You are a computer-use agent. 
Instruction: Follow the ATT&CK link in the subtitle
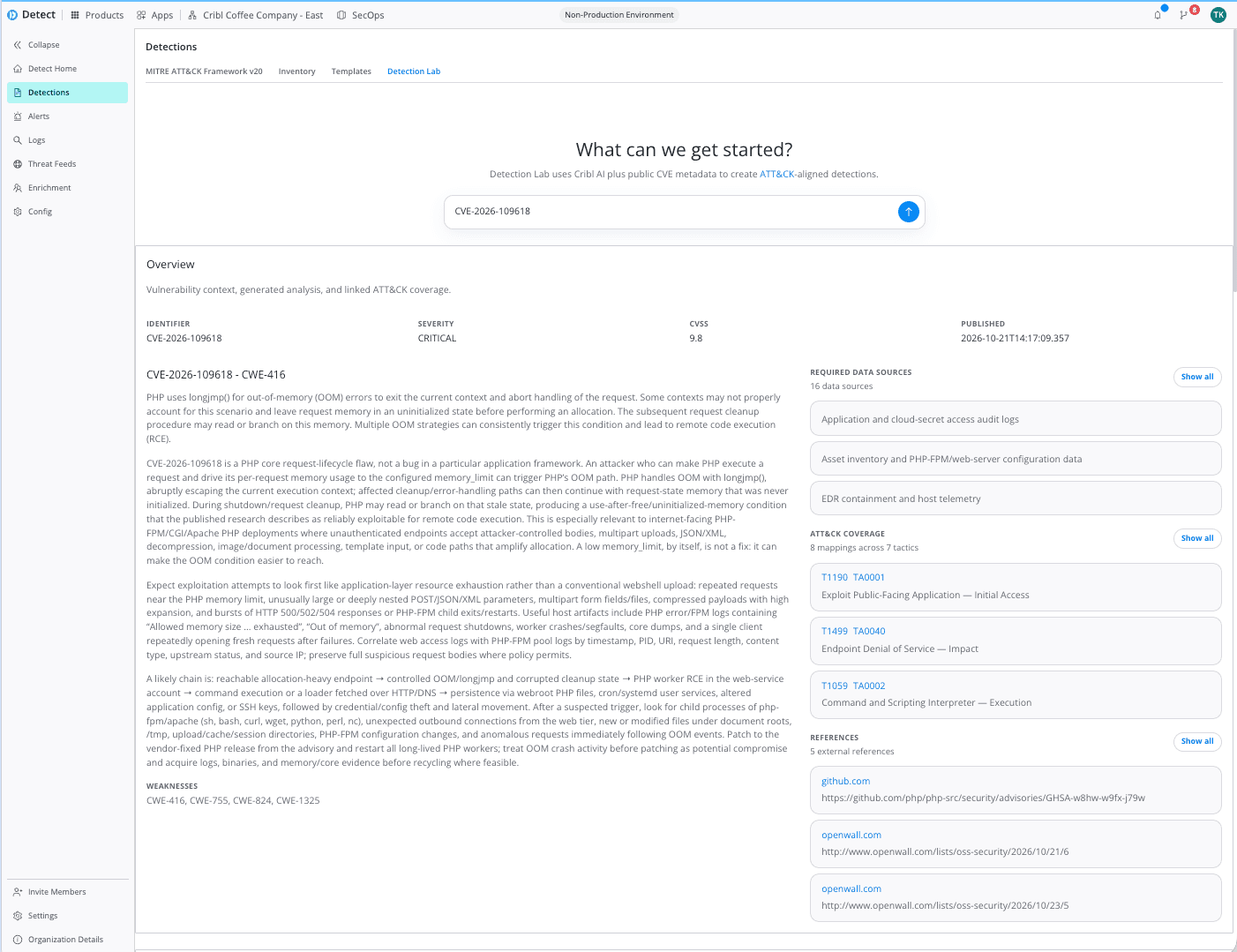point(777,175)
